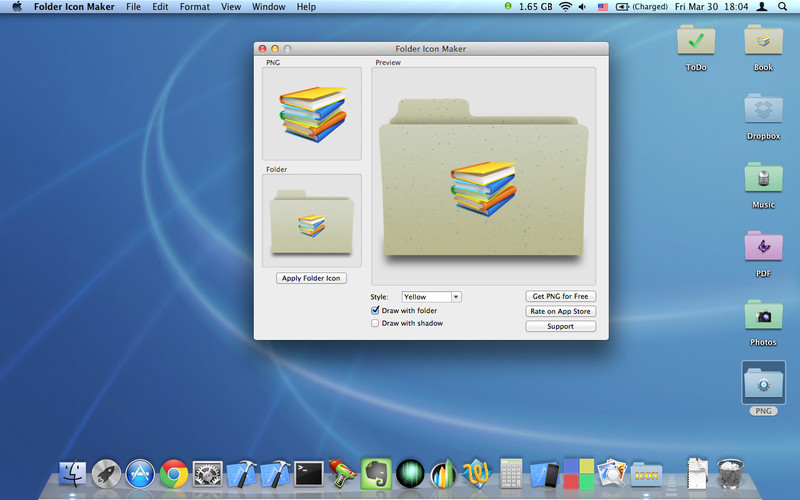Screen dimensions: 800x500
Task: Launch Google Chrome from the Dock
Action: (x=173, y=474)
